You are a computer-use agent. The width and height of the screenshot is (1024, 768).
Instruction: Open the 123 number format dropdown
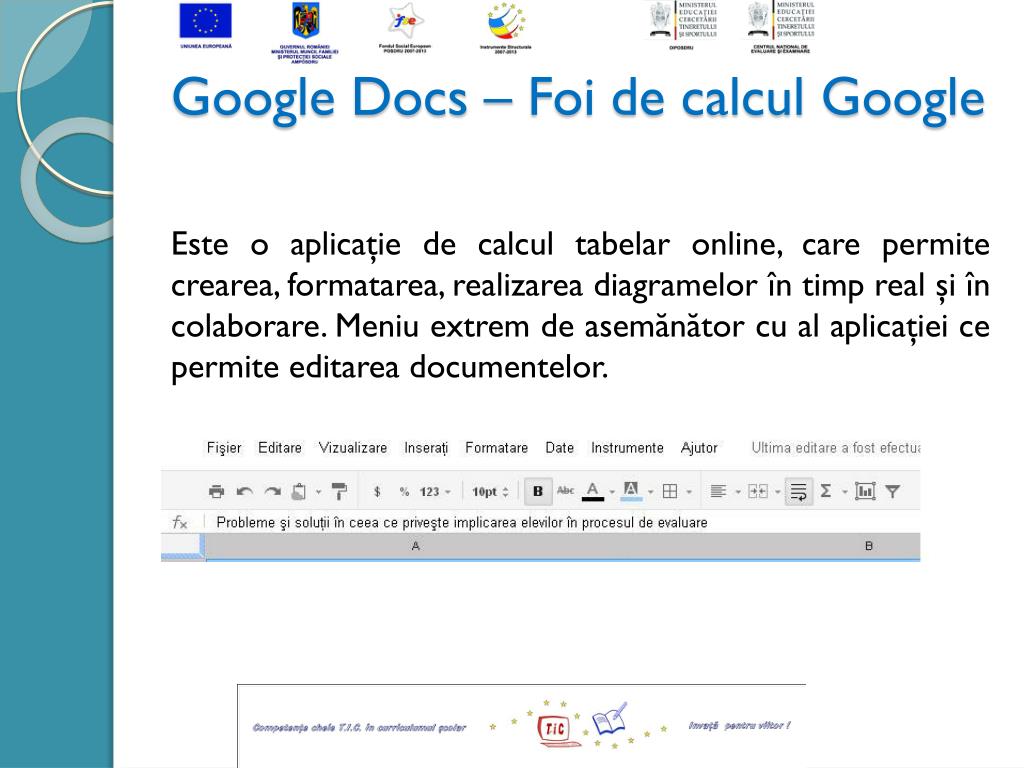click(434, 492)
